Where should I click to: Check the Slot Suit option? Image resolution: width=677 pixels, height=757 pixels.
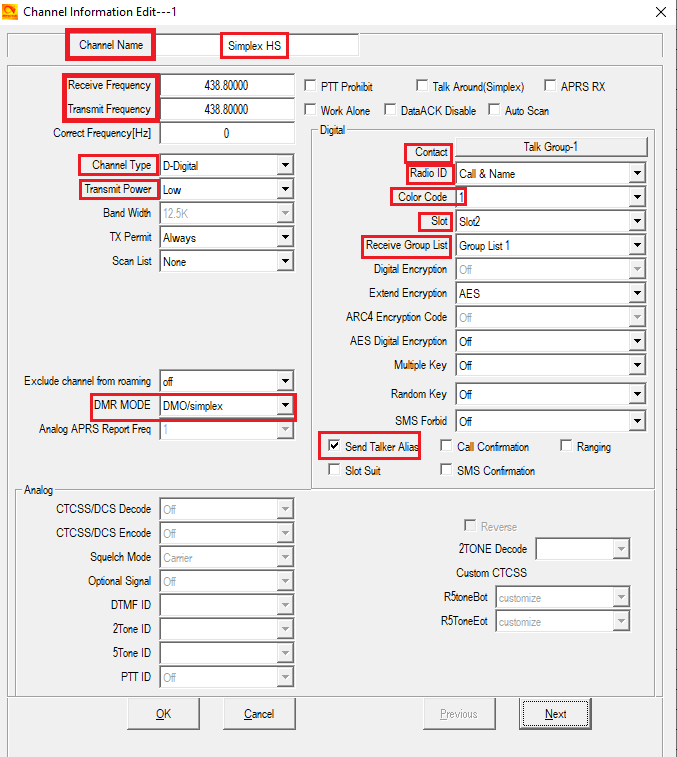334,470
